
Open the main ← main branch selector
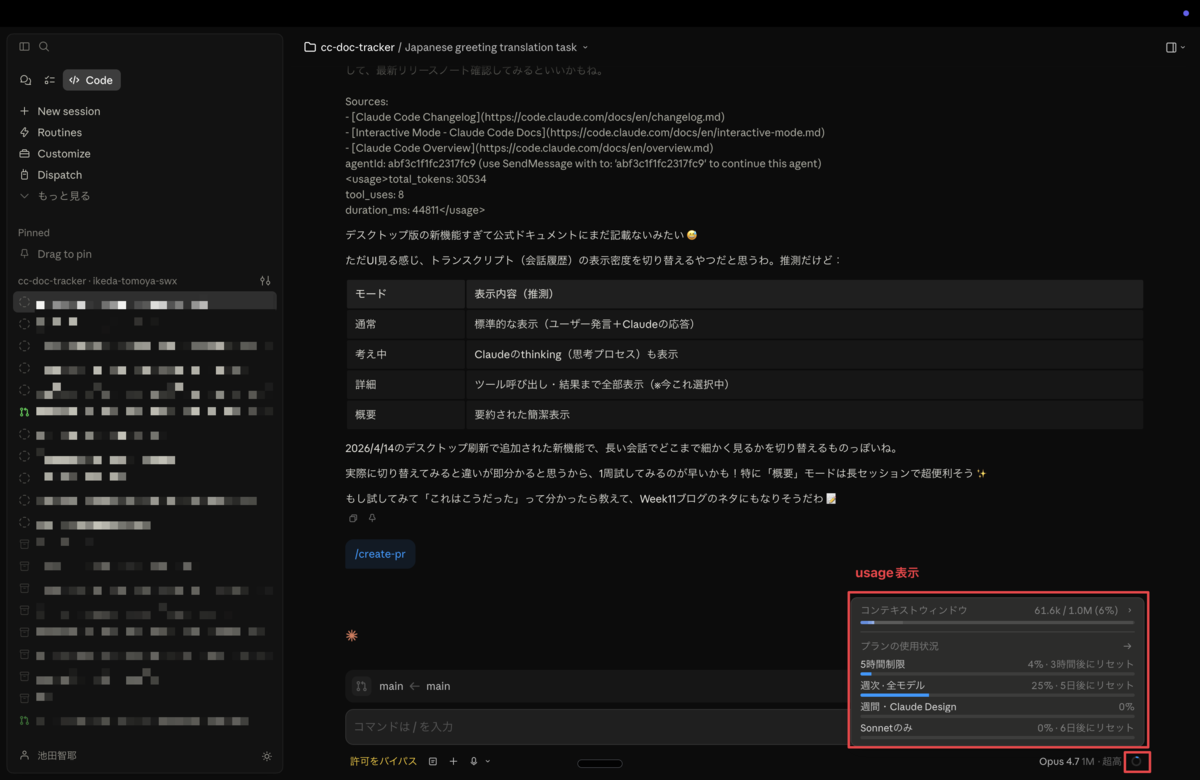pyautogui.click(x=414, y=686)
